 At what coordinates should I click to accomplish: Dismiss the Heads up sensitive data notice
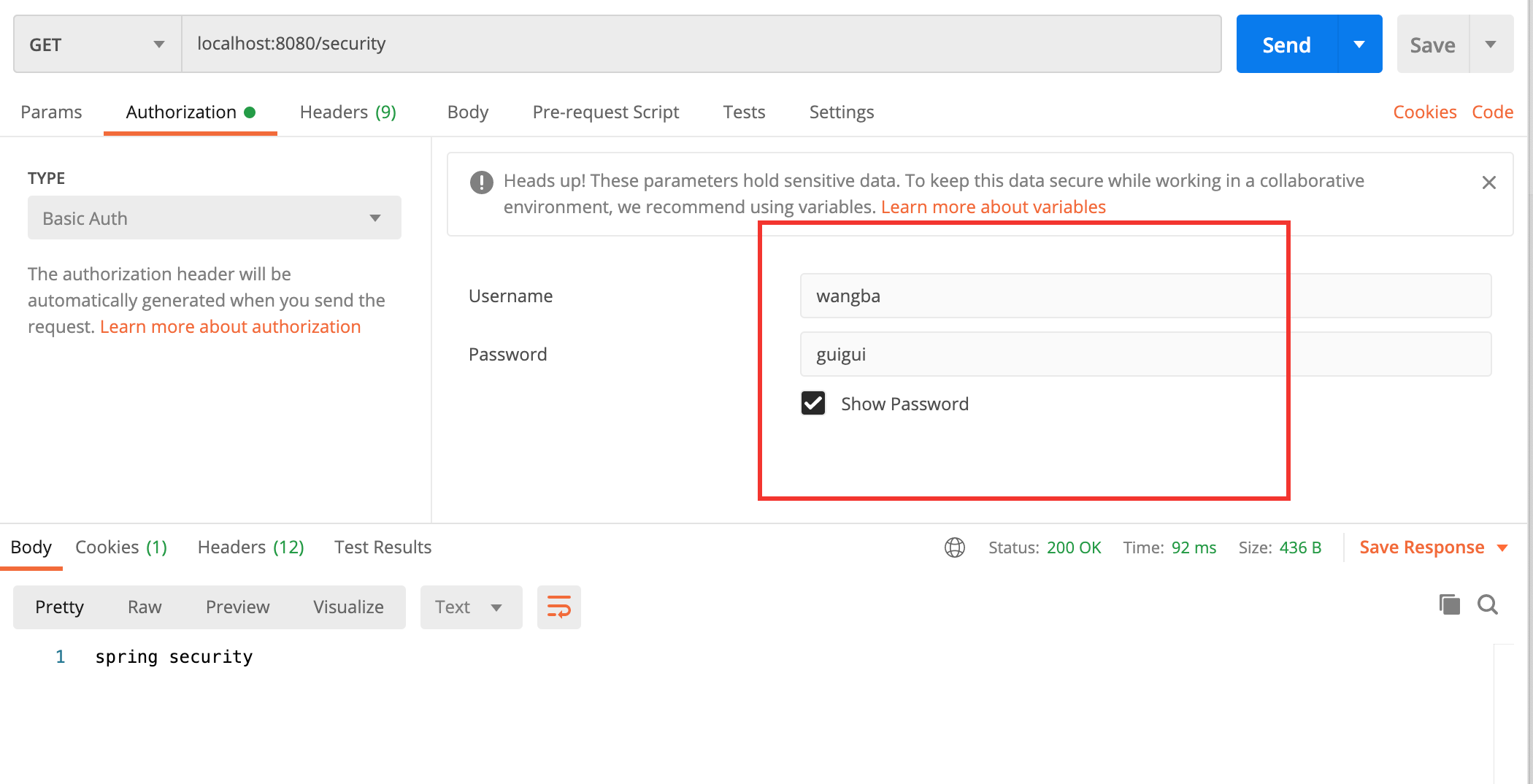[x=1488, y=182]
